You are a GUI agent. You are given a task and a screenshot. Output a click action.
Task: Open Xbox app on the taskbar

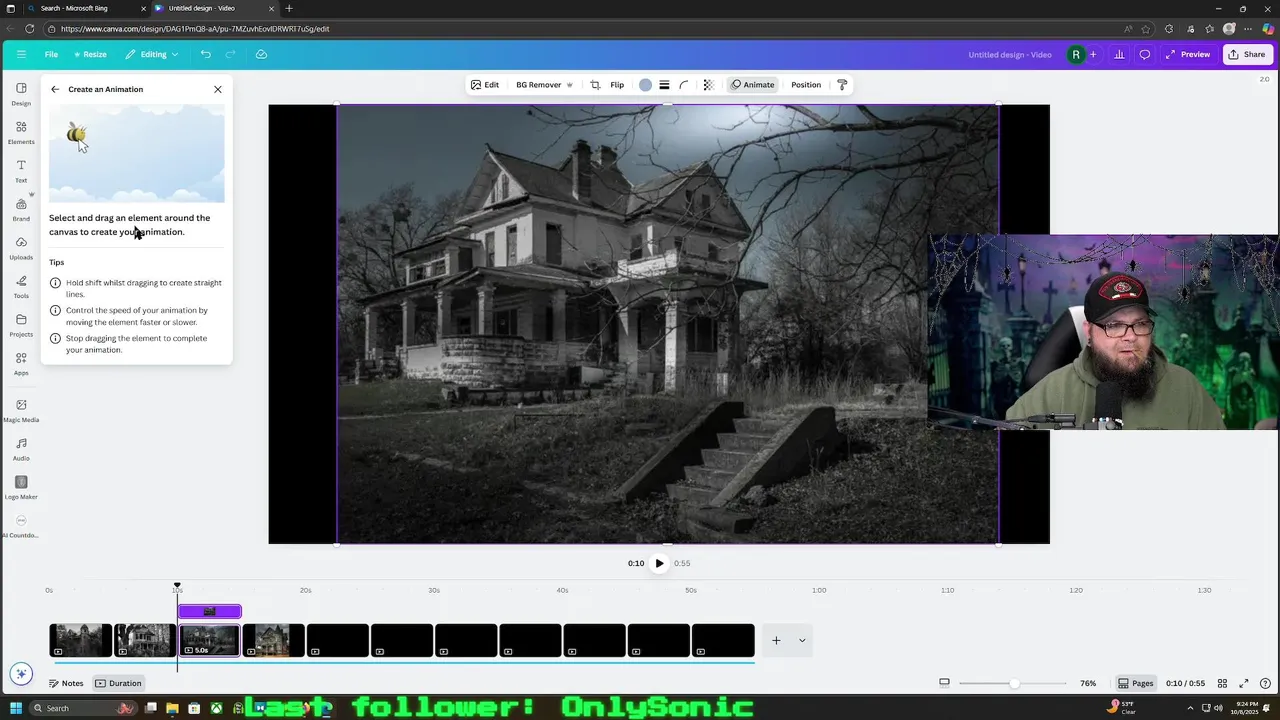(x=216, y=708)
